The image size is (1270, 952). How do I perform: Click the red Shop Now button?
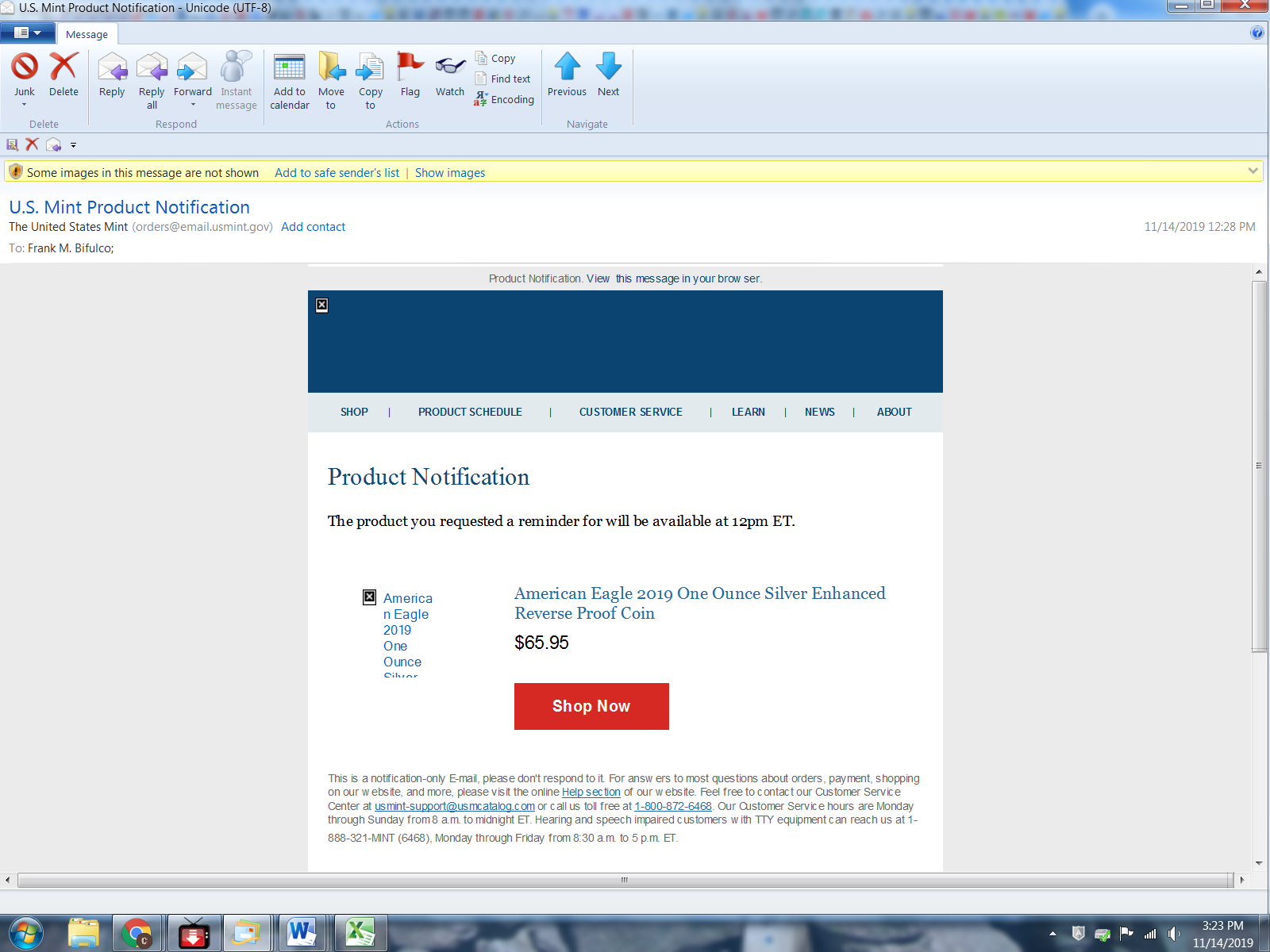coord(591,706)
